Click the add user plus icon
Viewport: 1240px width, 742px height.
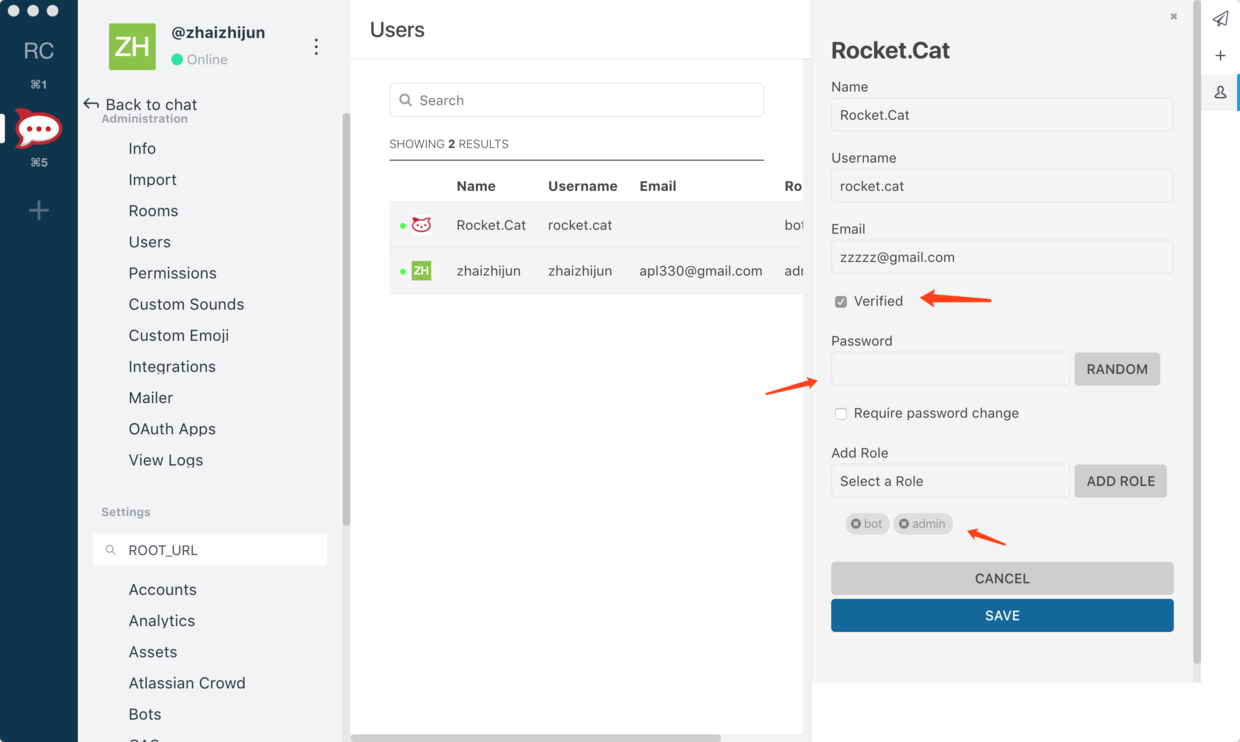tap(1220, 56)
